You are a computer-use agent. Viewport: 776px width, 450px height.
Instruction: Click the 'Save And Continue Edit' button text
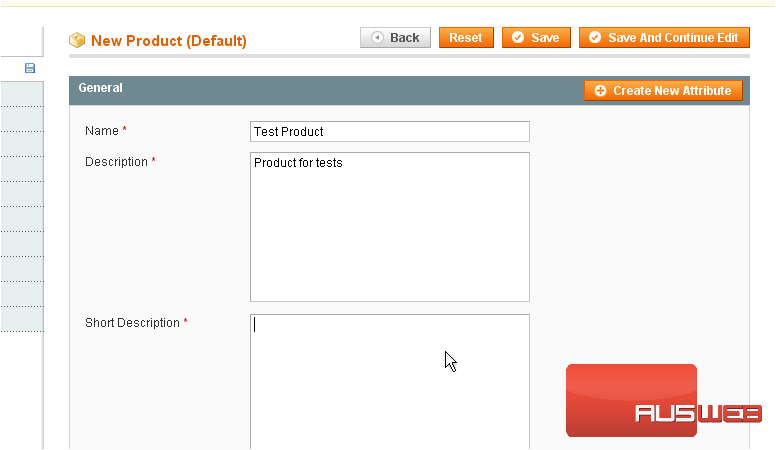(672, 38)
